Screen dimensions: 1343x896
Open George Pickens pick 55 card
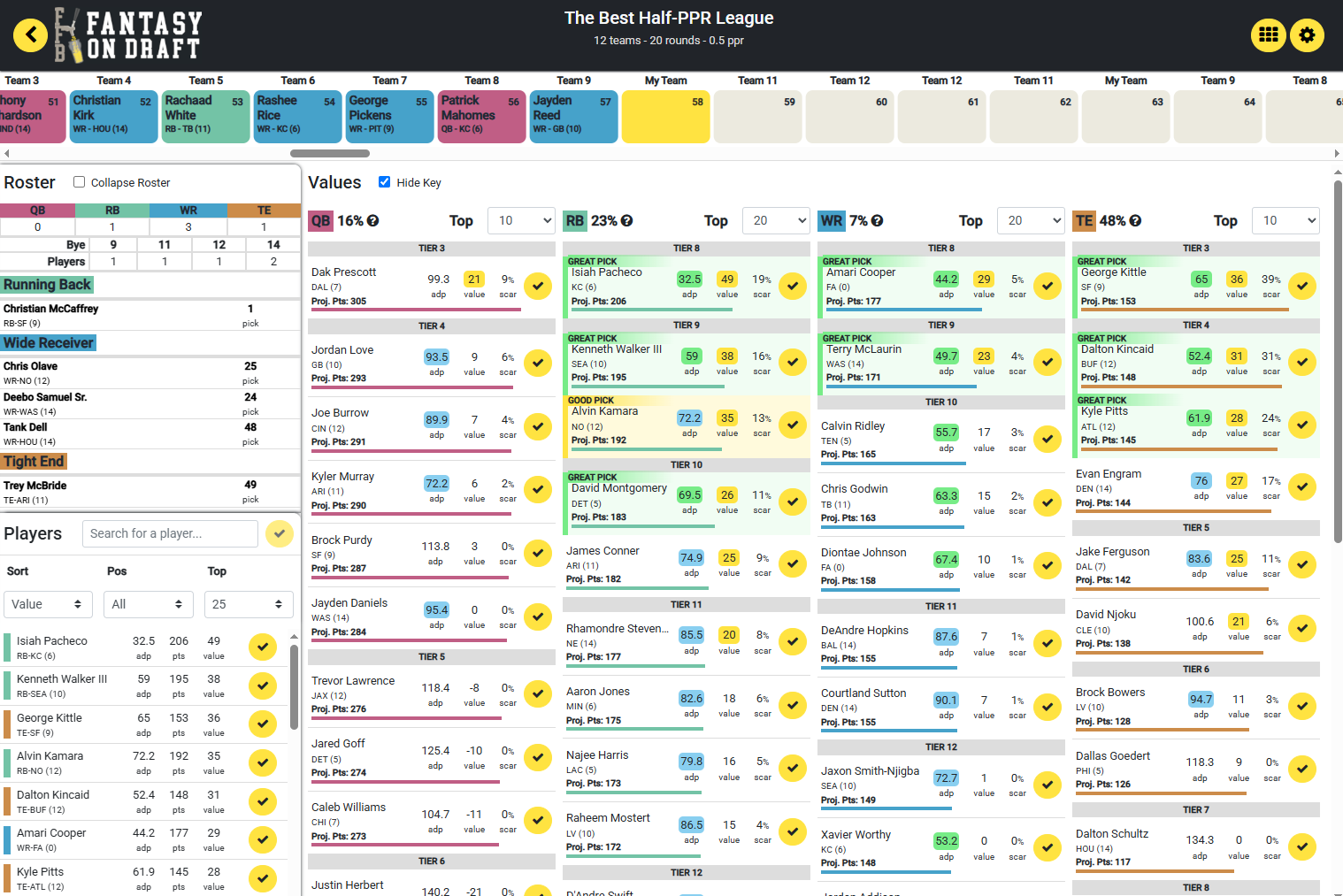coord(390,117)
